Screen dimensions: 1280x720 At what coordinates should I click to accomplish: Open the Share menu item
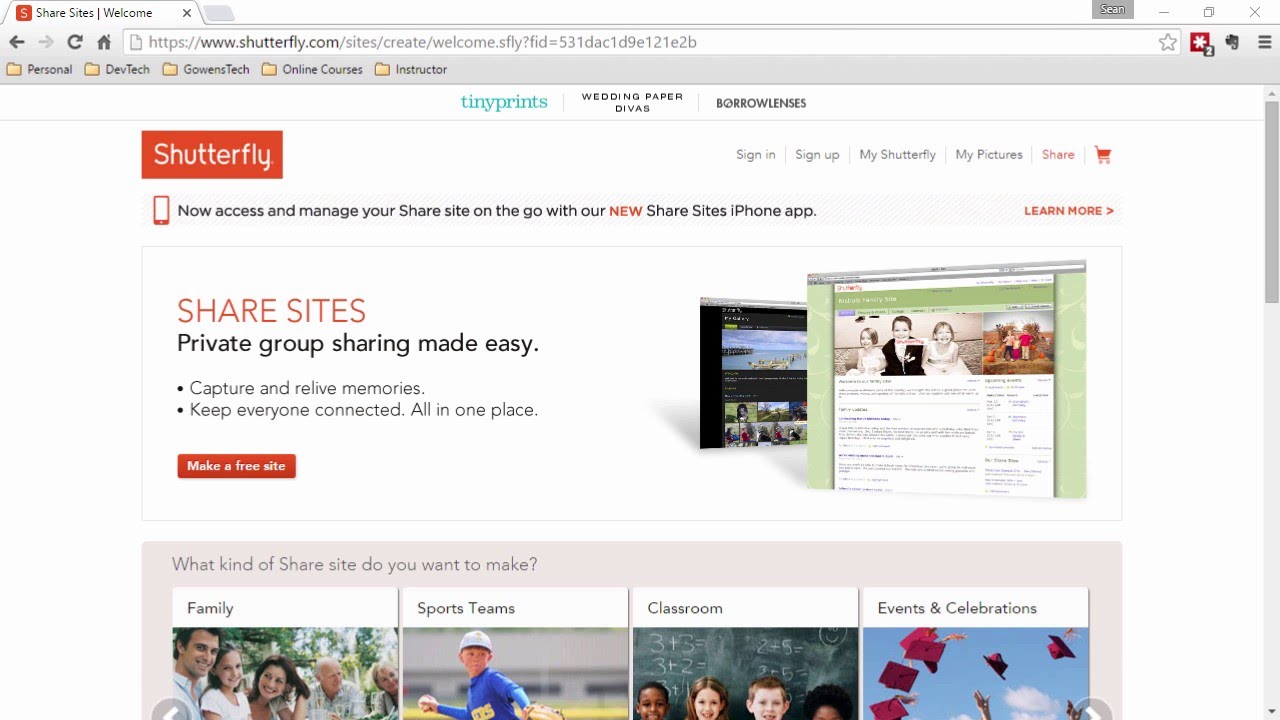coord(1058,155)
